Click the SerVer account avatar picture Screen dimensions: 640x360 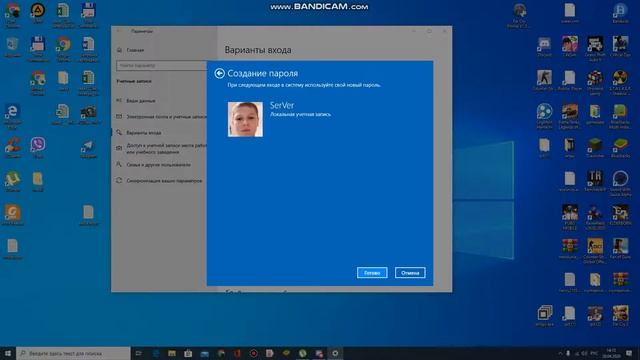(245, 119)
